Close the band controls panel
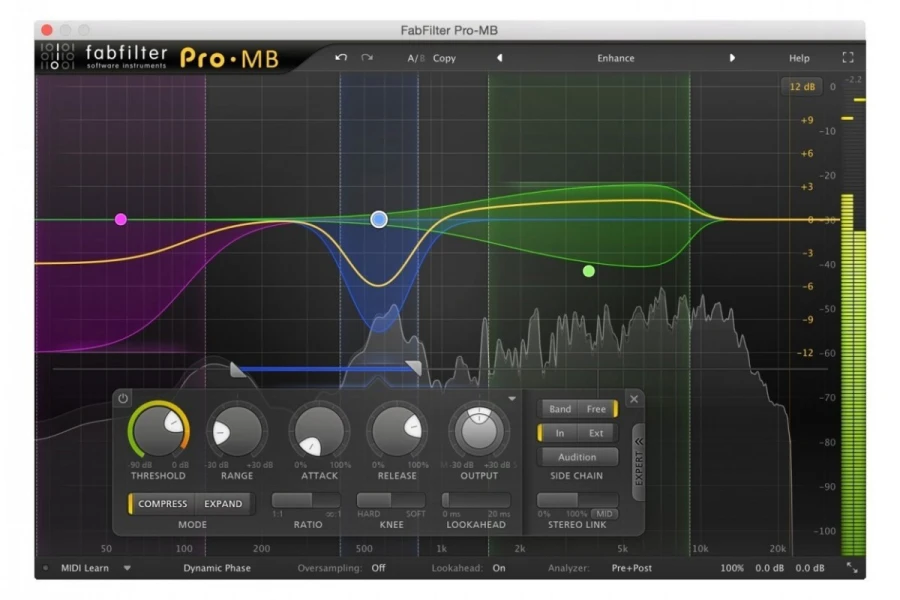This screenshot has height=600, width=900. click(634, 398)
